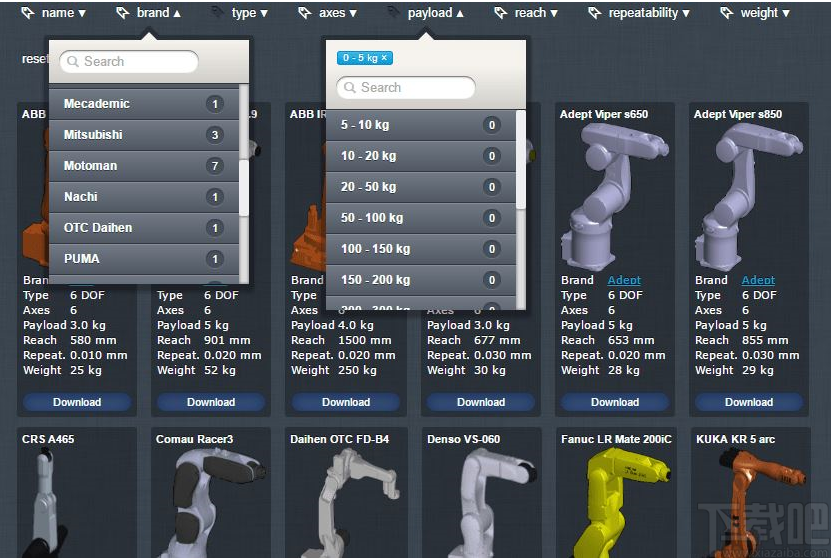Download the robot with 677 mm reach
Image resolution: width=832 pixels, height=558 pixels.
click(481, 403)
